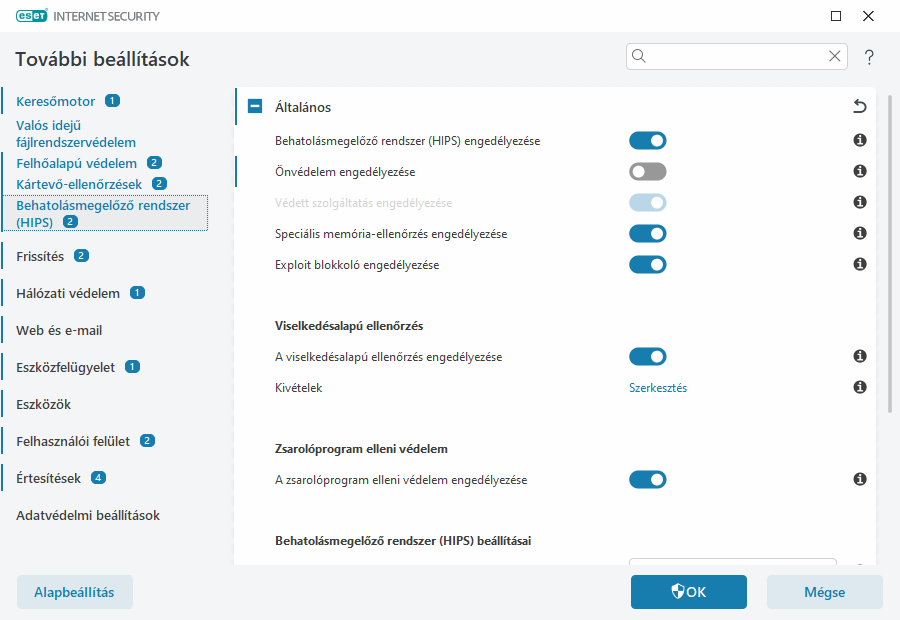Expand the Frissítés sidebar category

(40, 256)
